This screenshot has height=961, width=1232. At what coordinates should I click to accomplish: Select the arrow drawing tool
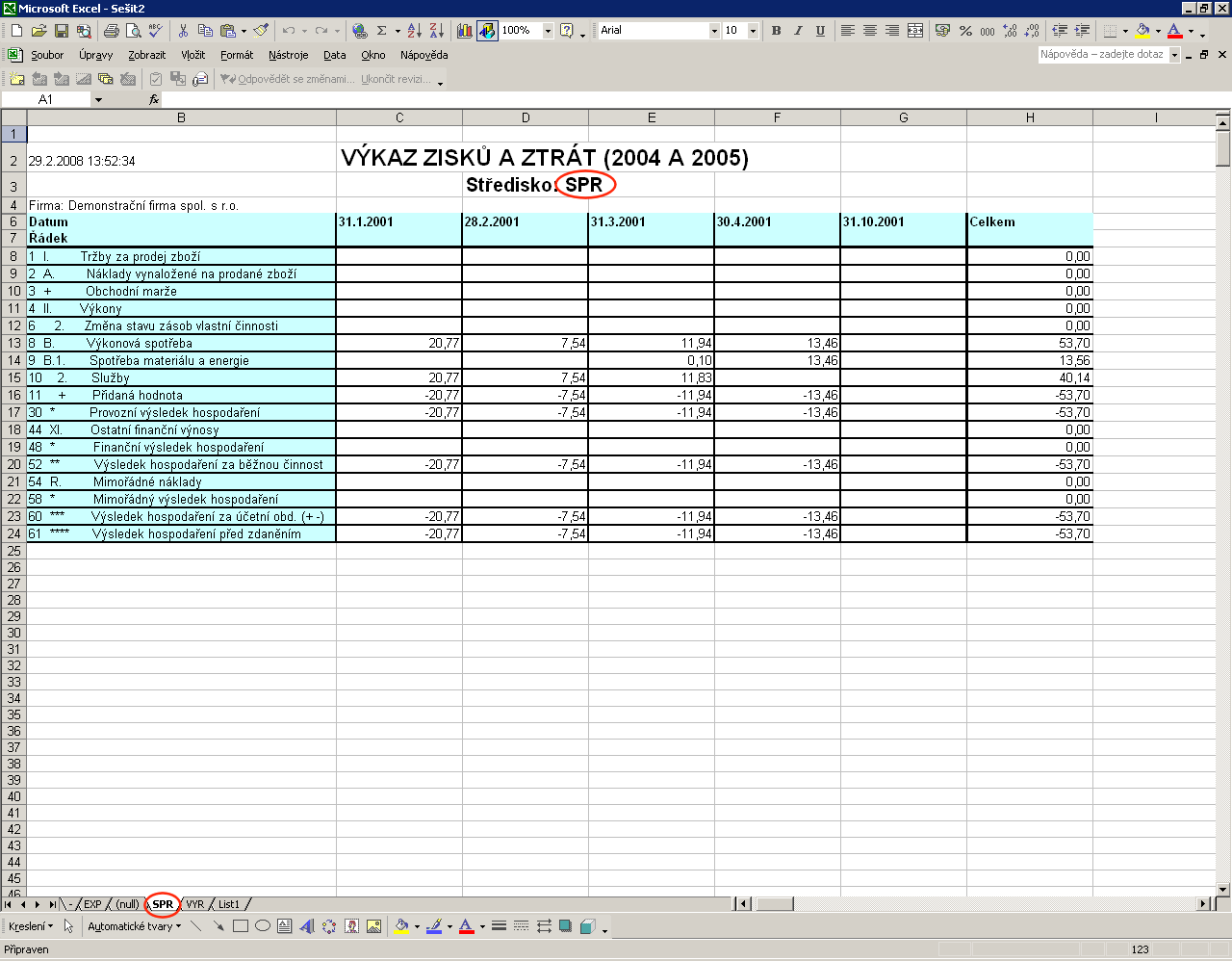pyautogui.click(x=218, y=926)
